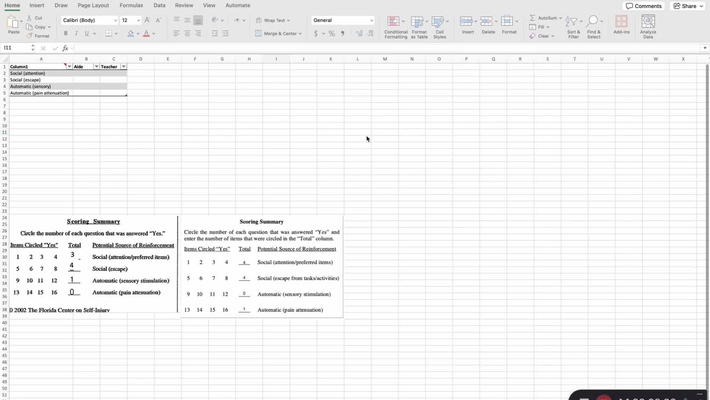
Task: Open Sort & Filter
Action: pyautogui.click(x=573, y=27)
